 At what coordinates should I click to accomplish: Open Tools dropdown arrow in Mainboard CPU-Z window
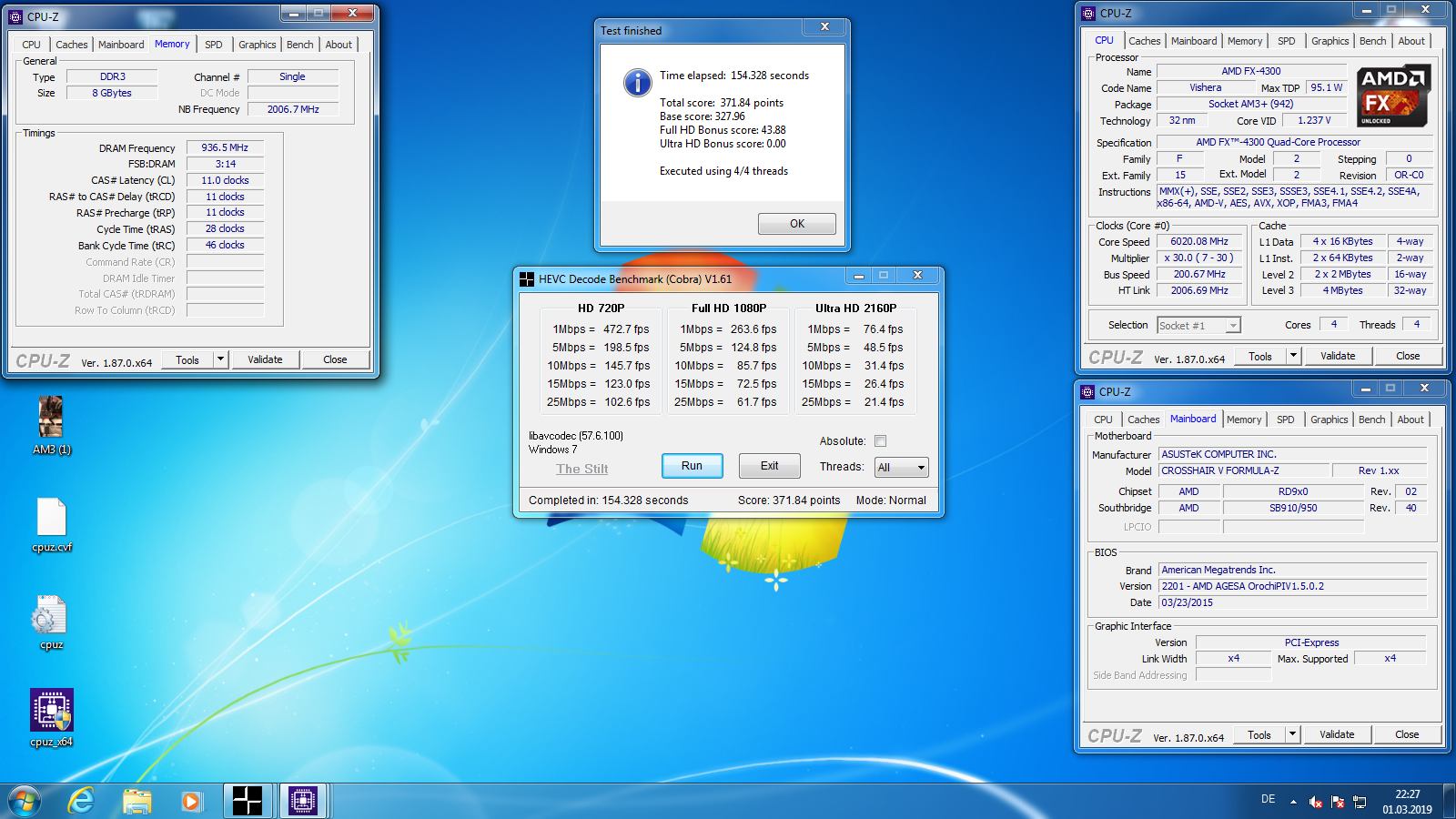[x=1292, y=734]
